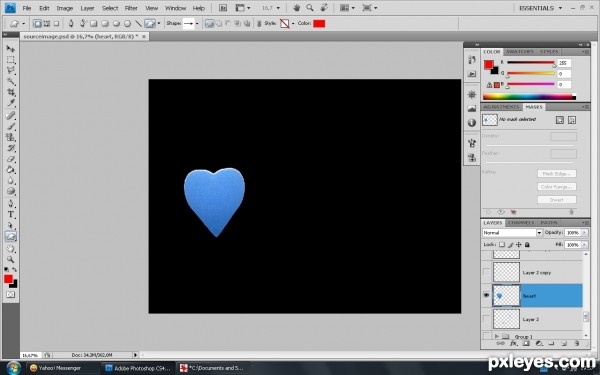Open the custom Shape picker dropdown
Image resolution: width=600 pixels, height=375 pixels.
197,24
